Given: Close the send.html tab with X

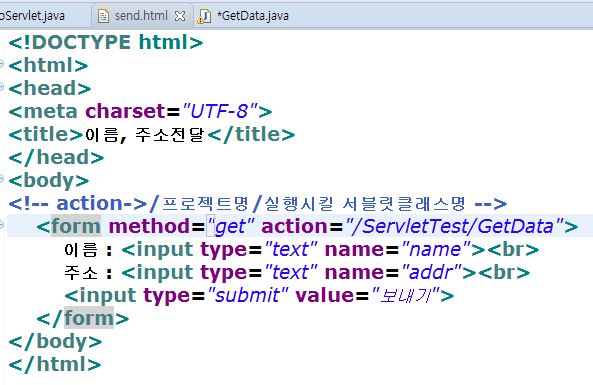Looking at the screenshot, I should point(180,16).
